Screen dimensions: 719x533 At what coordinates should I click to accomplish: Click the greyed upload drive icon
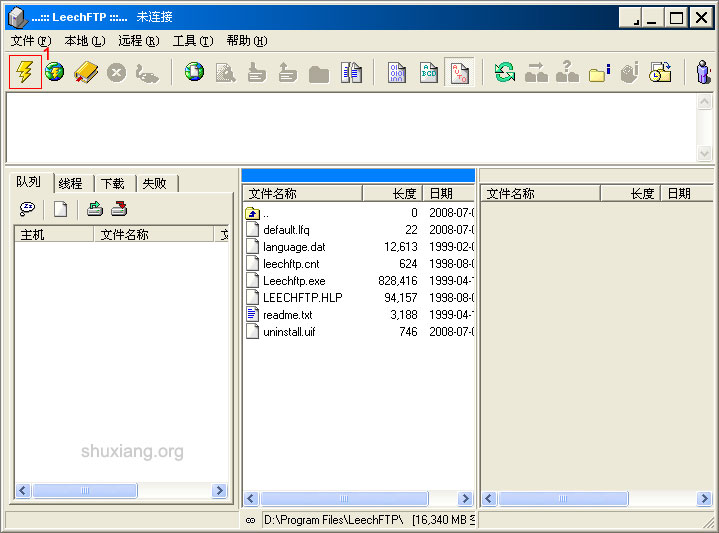tap(288, 72)
